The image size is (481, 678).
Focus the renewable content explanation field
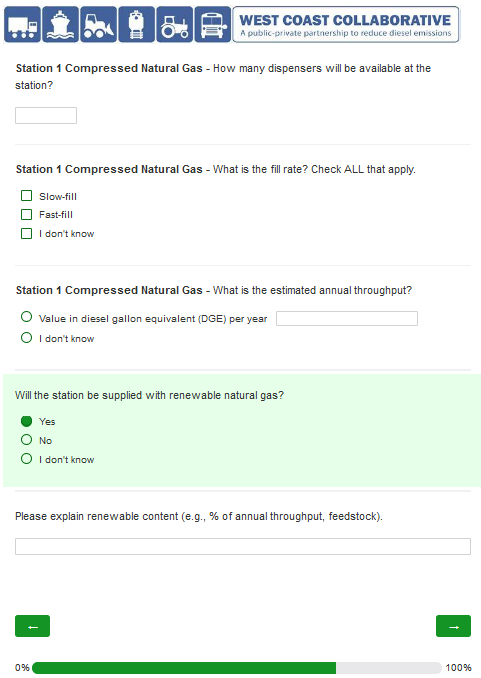point(243,547)
